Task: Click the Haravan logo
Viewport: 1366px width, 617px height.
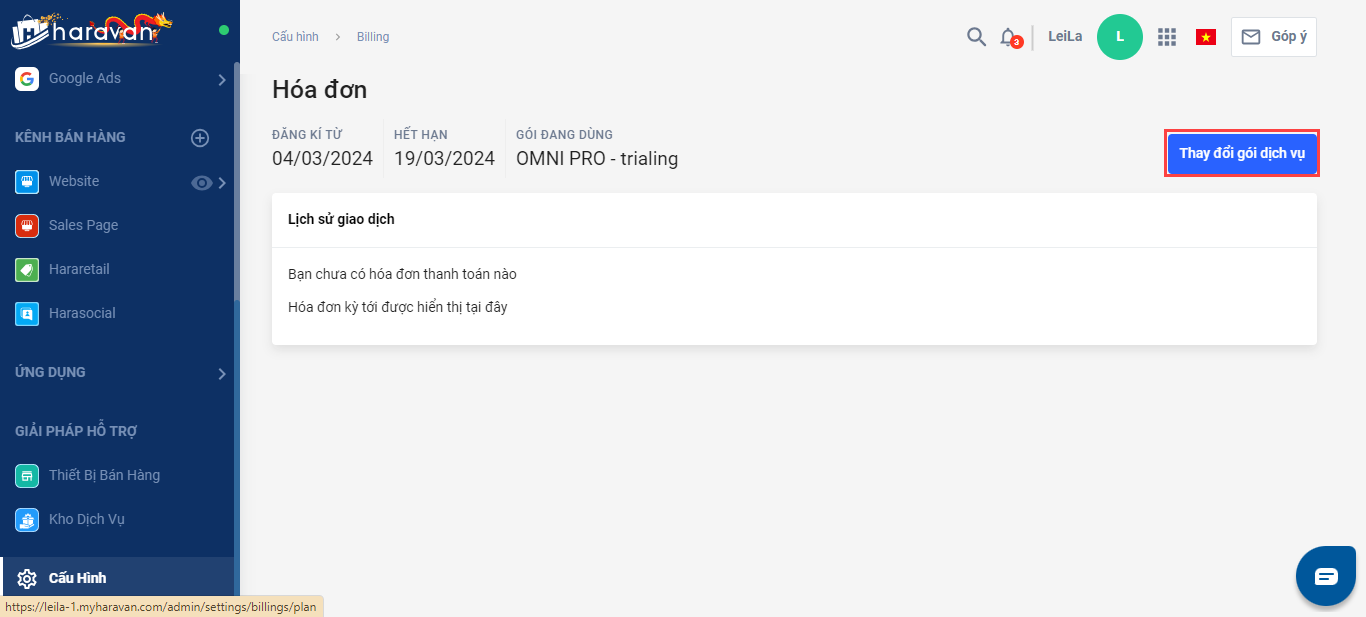Action: coord(92,31)
